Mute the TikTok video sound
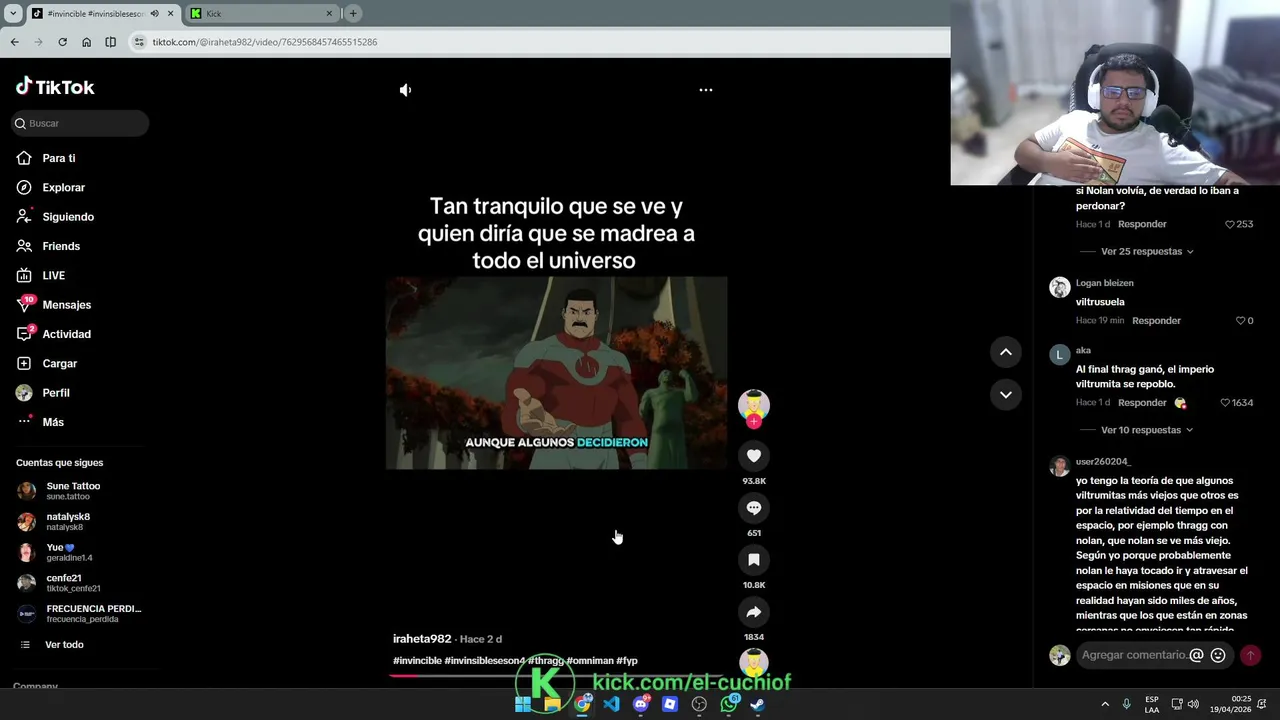Image resolution: width=1280 pixels, height=720 pixels. pos(405,90)
